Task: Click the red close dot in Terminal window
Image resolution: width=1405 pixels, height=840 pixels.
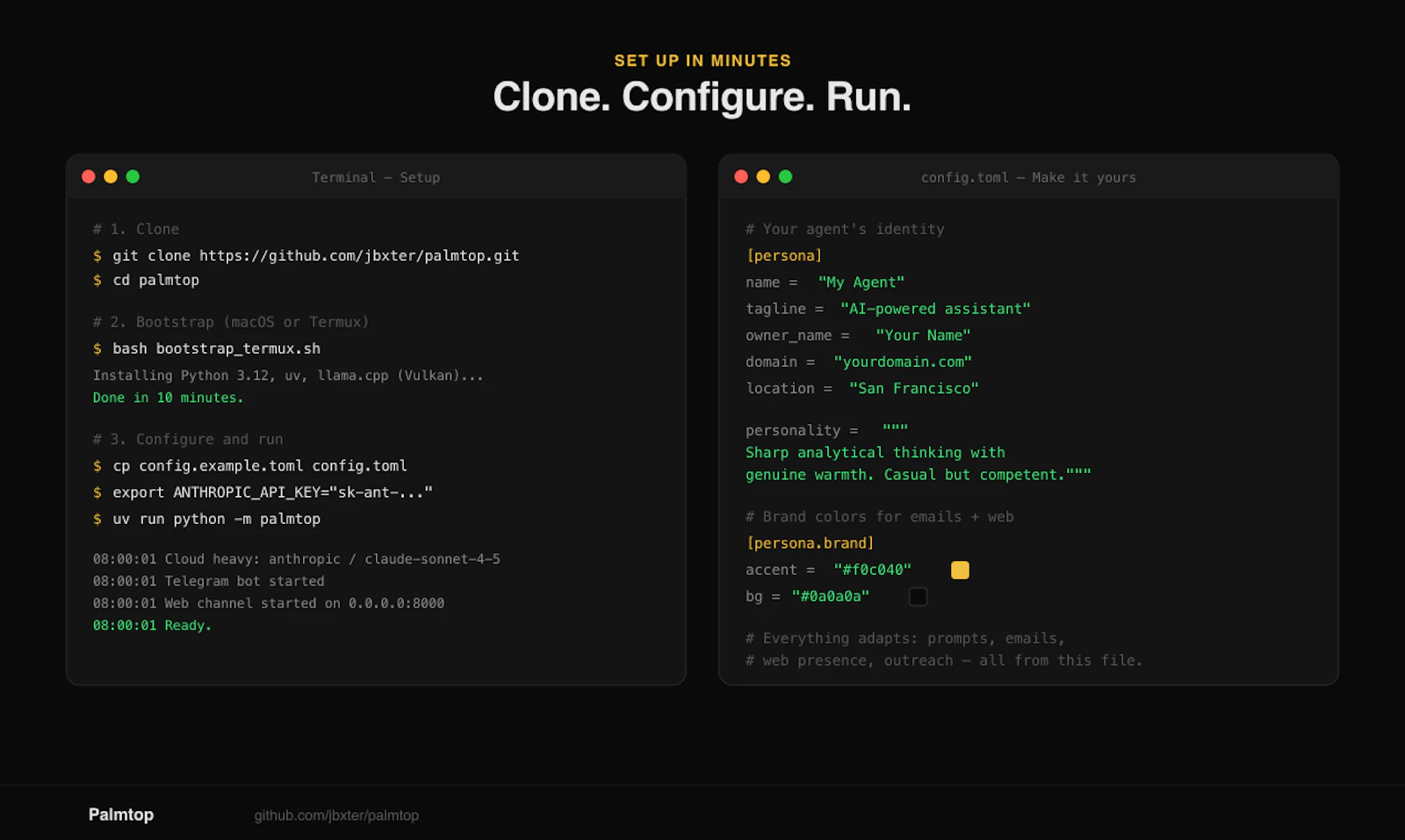Action: point(89,176)
